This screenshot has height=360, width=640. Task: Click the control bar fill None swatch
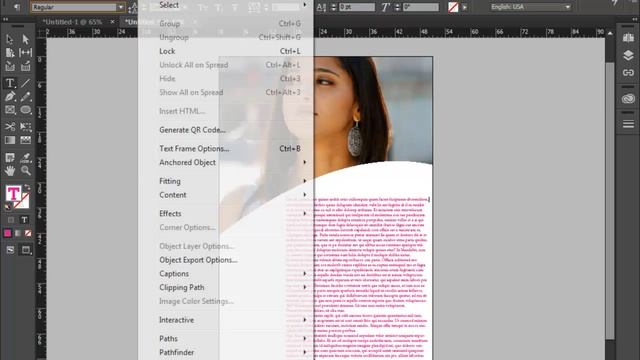[453, 7]
